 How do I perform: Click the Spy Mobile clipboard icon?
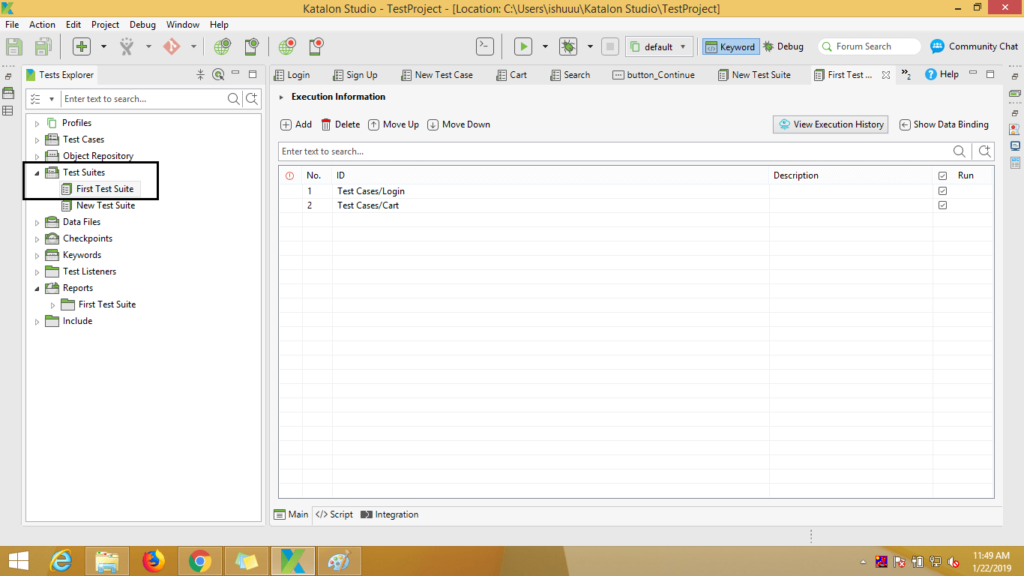pos(251,46)
